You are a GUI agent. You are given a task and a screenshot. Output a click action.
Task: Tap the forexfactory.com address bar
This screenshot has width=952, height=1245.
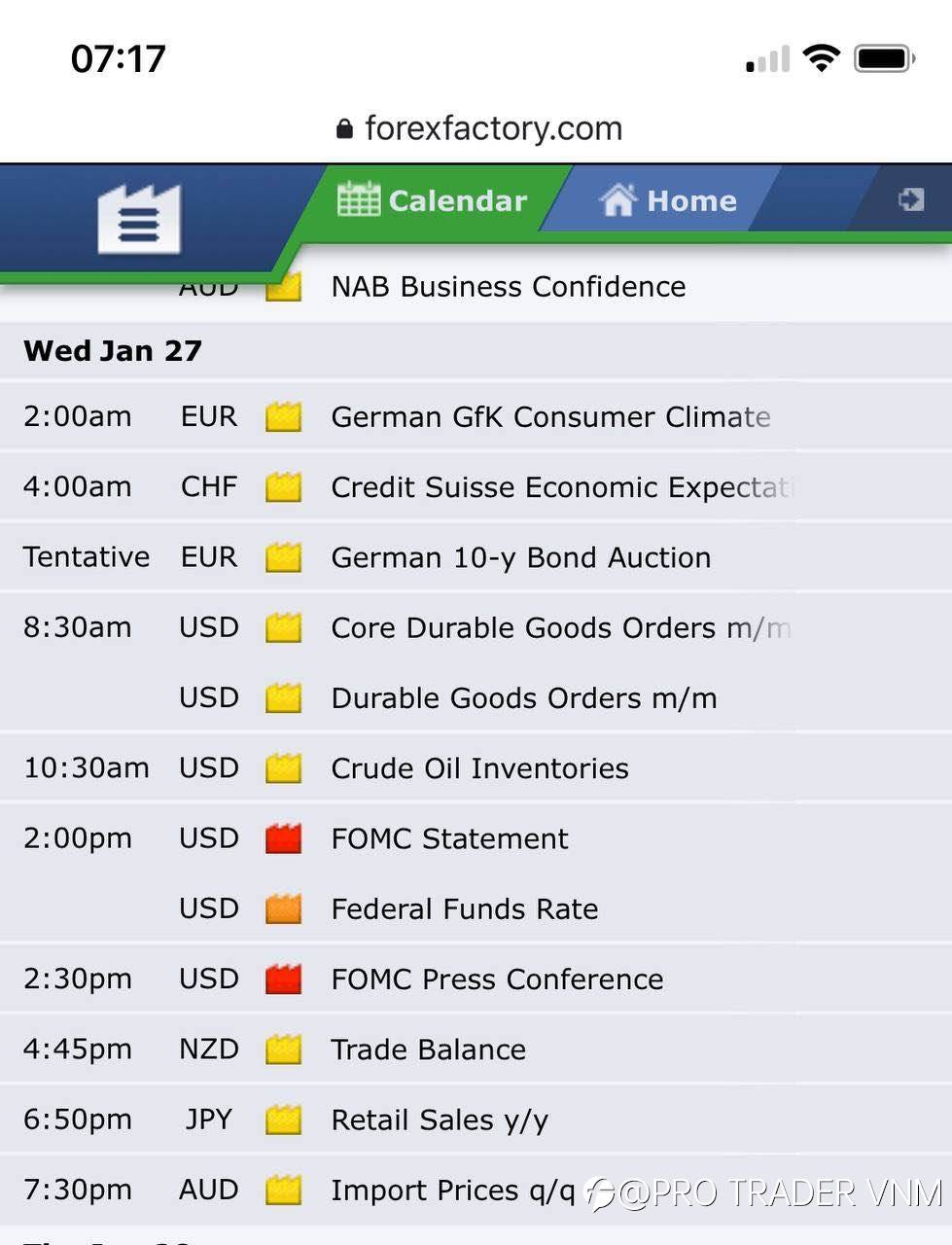(478, 128)
